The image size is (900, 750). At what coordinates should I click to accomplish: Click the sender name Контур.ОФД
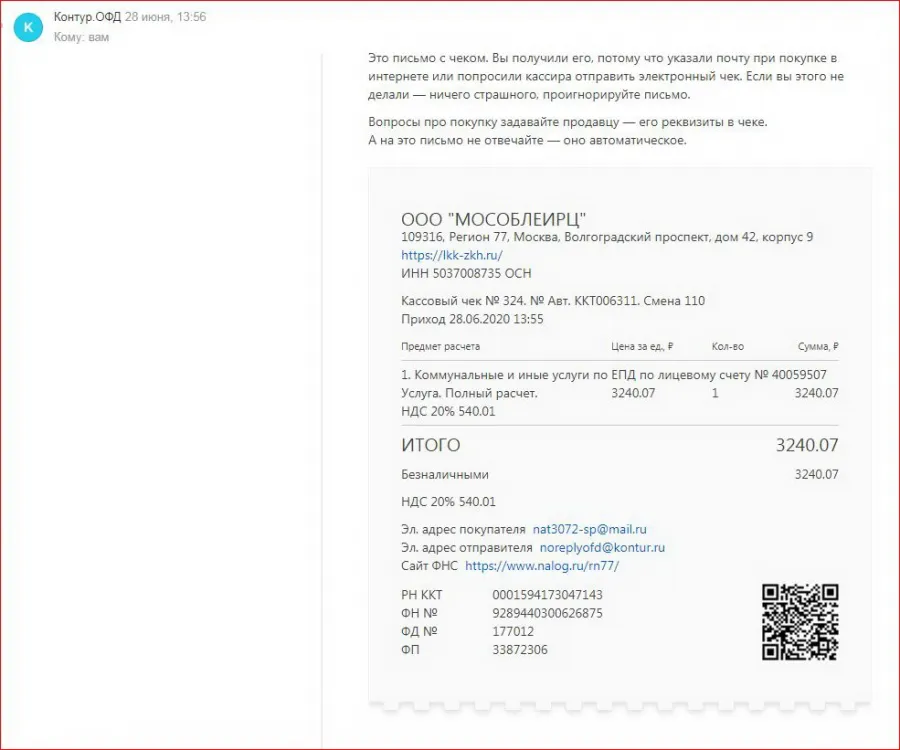(87, 17)
